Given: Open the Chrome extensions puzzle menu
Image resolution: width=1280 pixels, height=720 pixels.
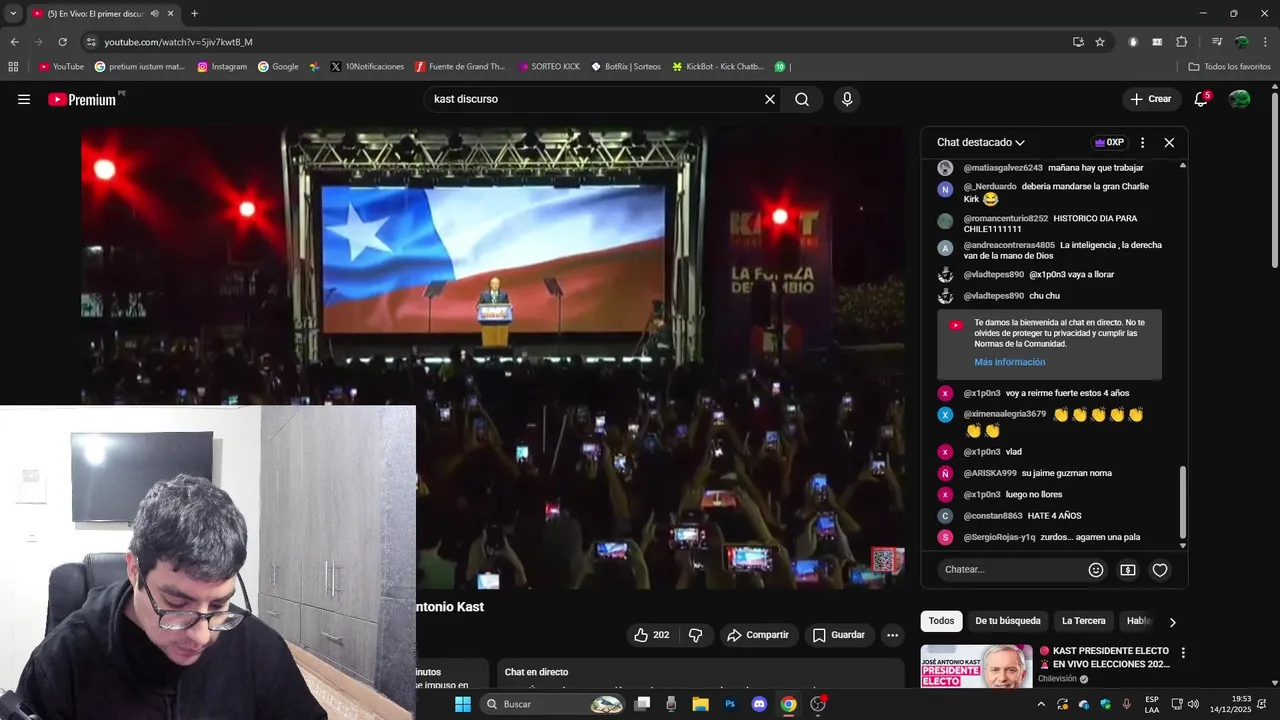Looking at the screenshot, I should click(1181, 42).
